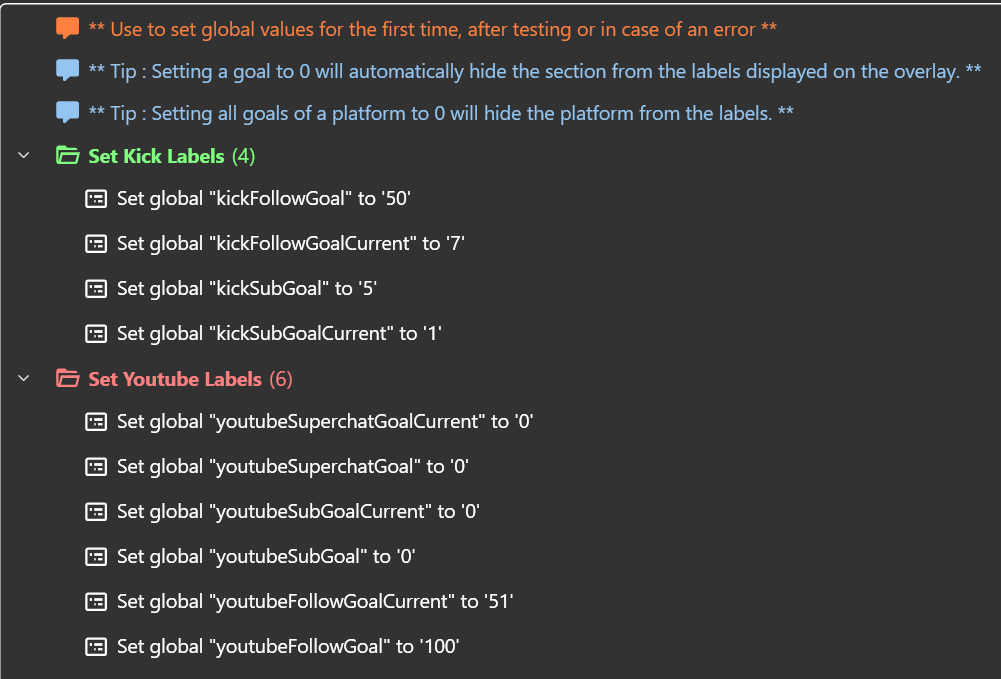Click the red Set Youtube Labels folder icon
Screen dimensions: 1001x679
click(x=67, y=379)
